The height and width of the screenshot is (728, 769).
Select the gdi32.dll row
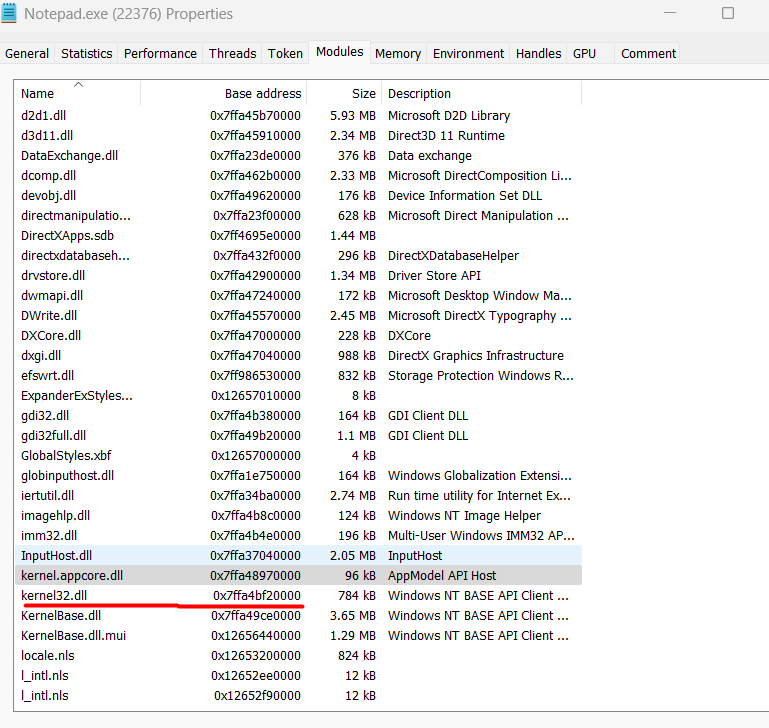[299, 416]
